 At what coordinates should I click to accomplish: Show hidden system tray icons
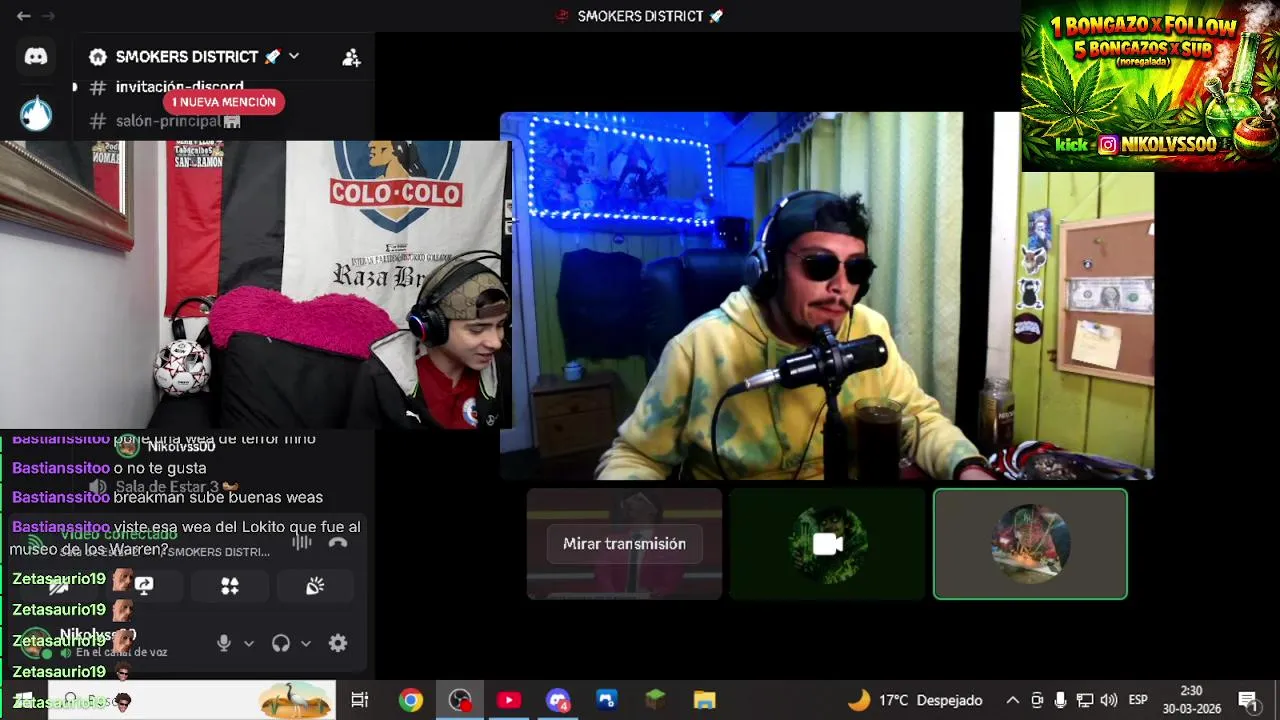[x=1012, y=700]
